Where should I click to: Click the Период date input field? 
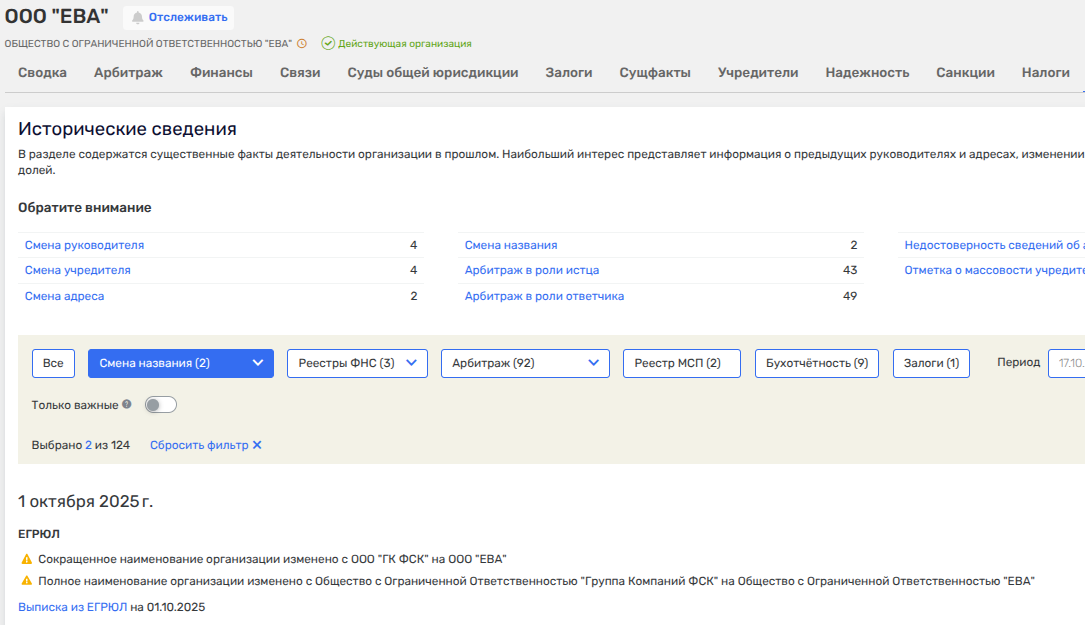[x=1066, y=363]
